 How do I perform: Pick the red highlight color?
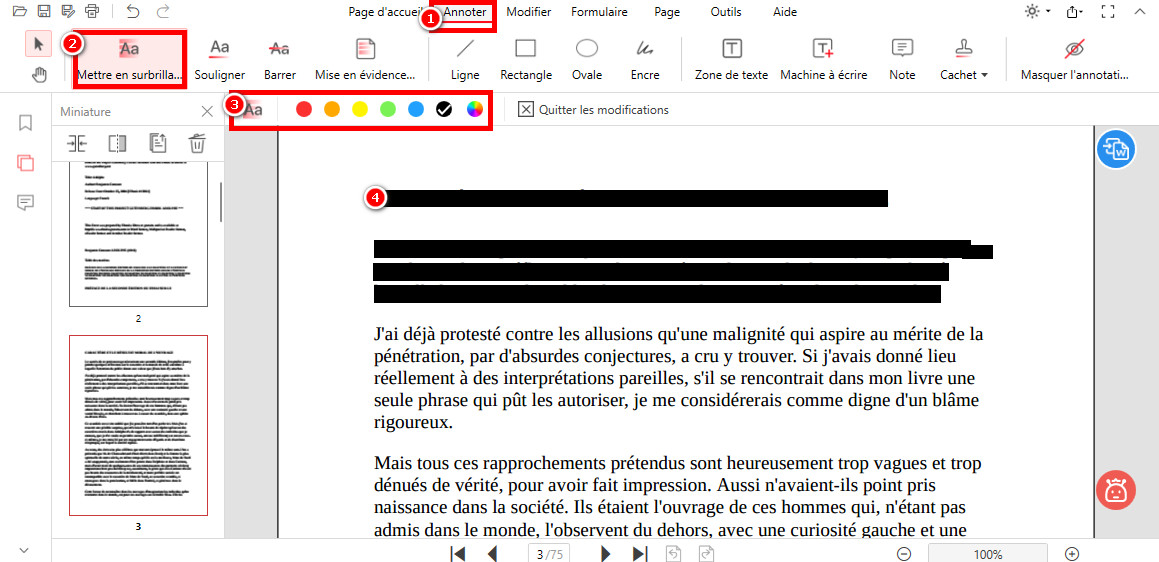pos(304,109)
